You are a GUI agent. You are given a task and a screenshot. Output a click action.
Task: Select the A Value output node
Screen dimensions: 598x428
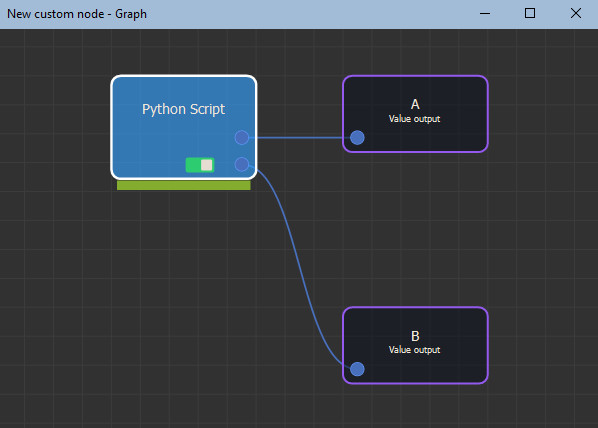pos(415,114)
